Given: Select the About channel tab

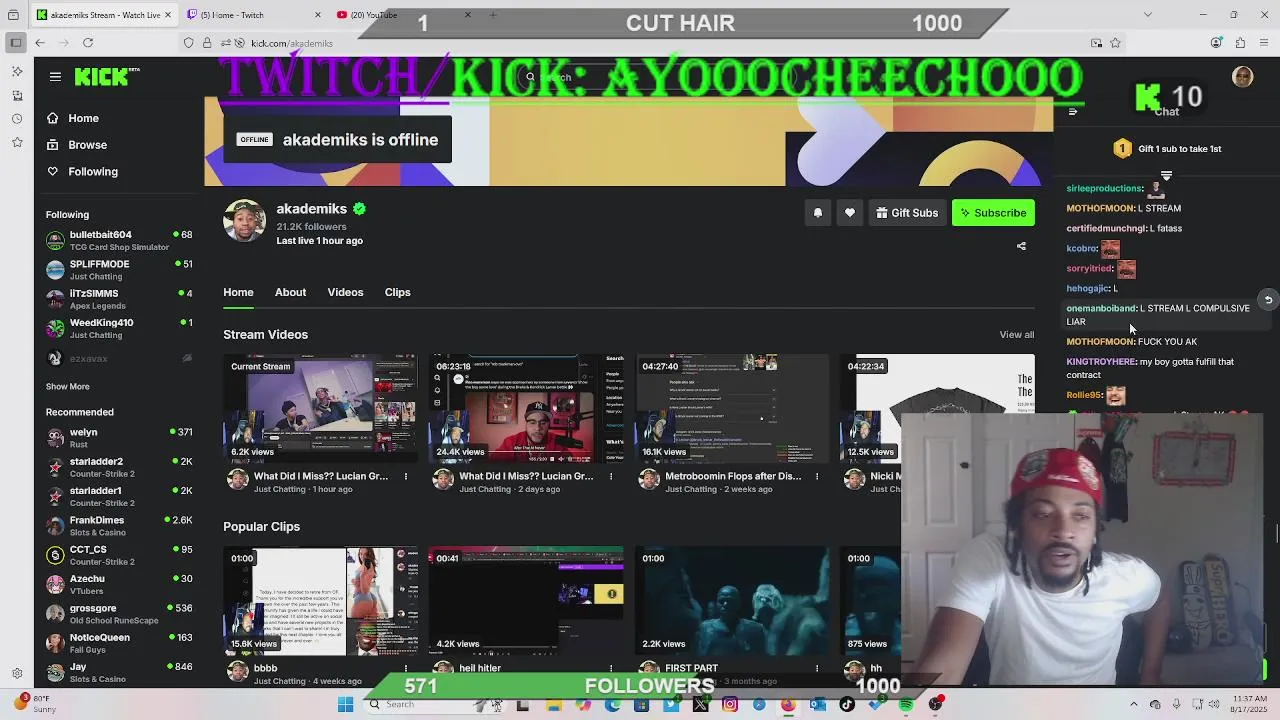Looking at the screenshot, I should click(x=290, y=292).
